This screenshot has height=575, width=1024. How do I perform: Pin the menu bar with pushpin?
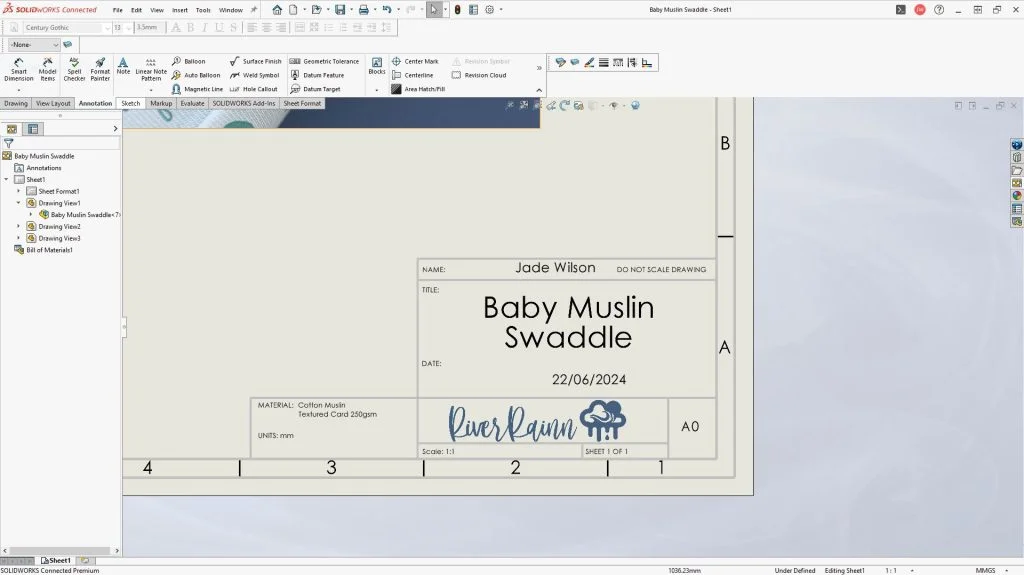(x=253, y=10)
